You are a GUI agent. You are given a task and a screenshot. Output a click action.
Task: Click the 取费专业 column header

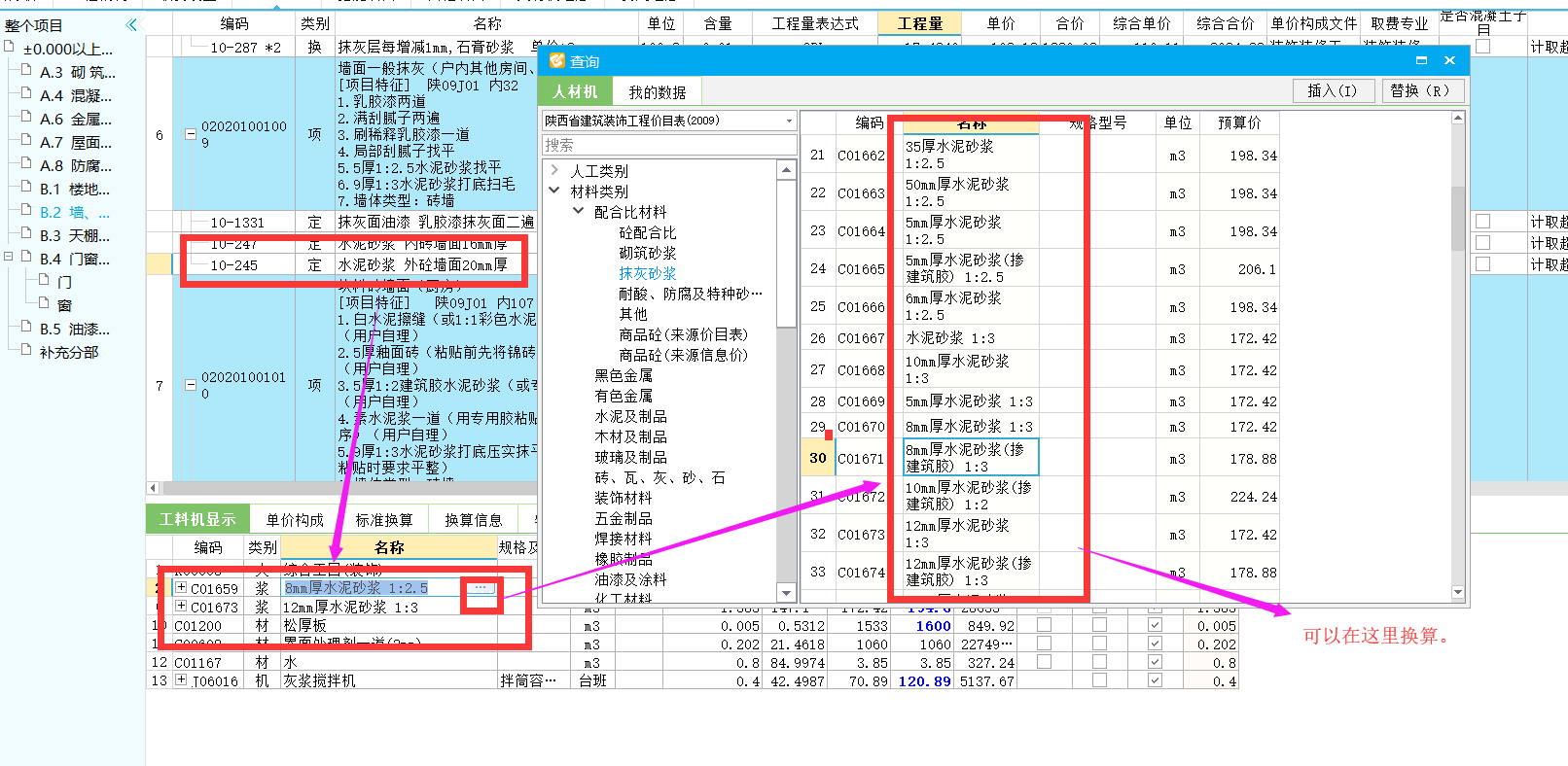[1399, 23]
